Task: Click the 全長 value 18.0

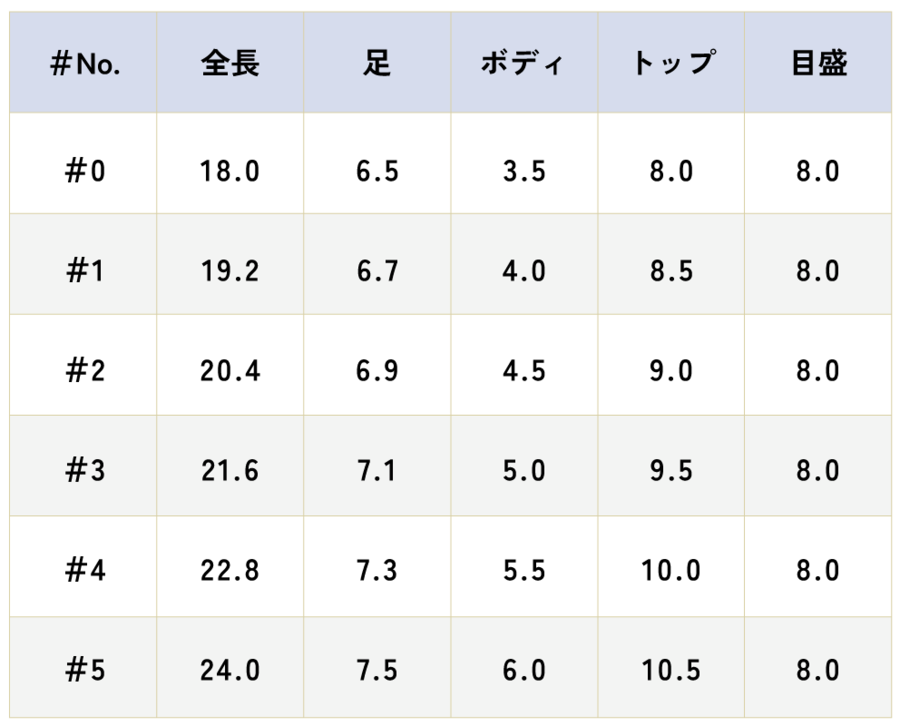Action: [230, 171]
